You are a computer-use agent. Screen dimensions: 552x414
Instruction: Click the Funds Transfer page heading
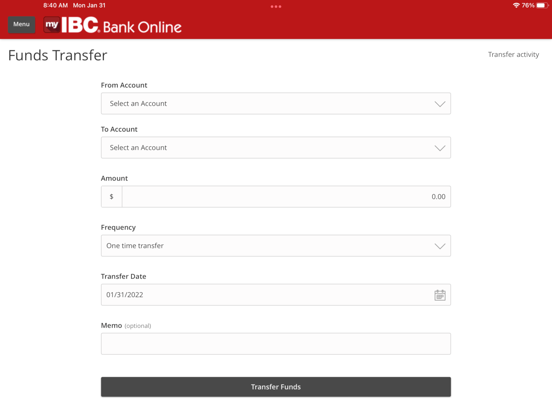coord(57,55)
